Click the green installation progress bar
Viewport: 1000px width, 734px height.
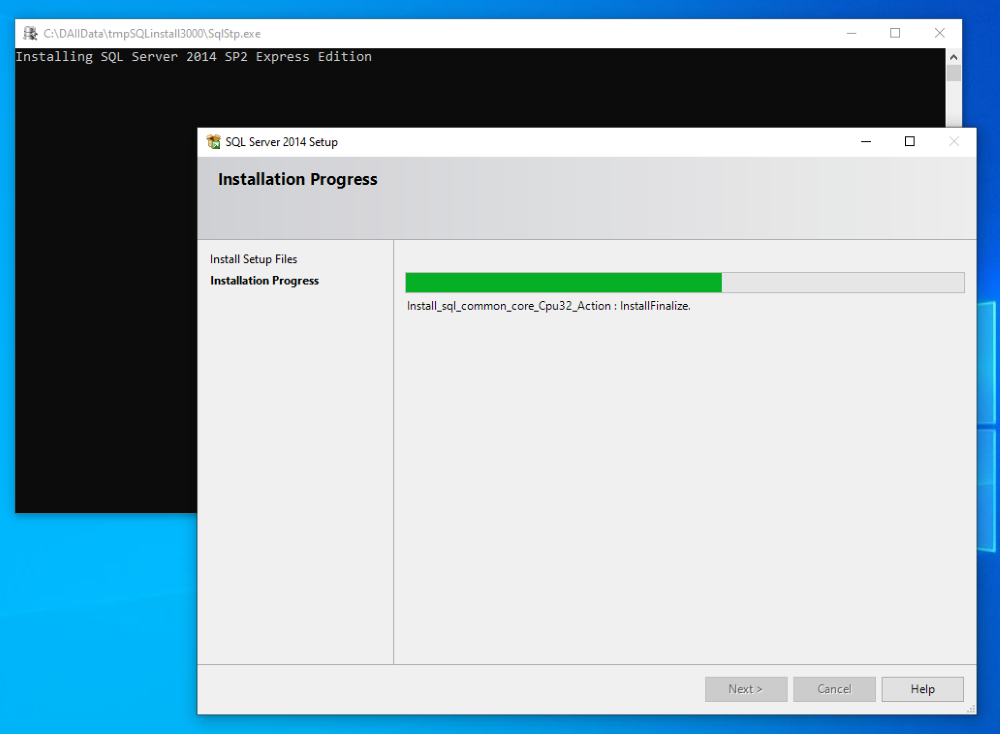click(684, 283)
